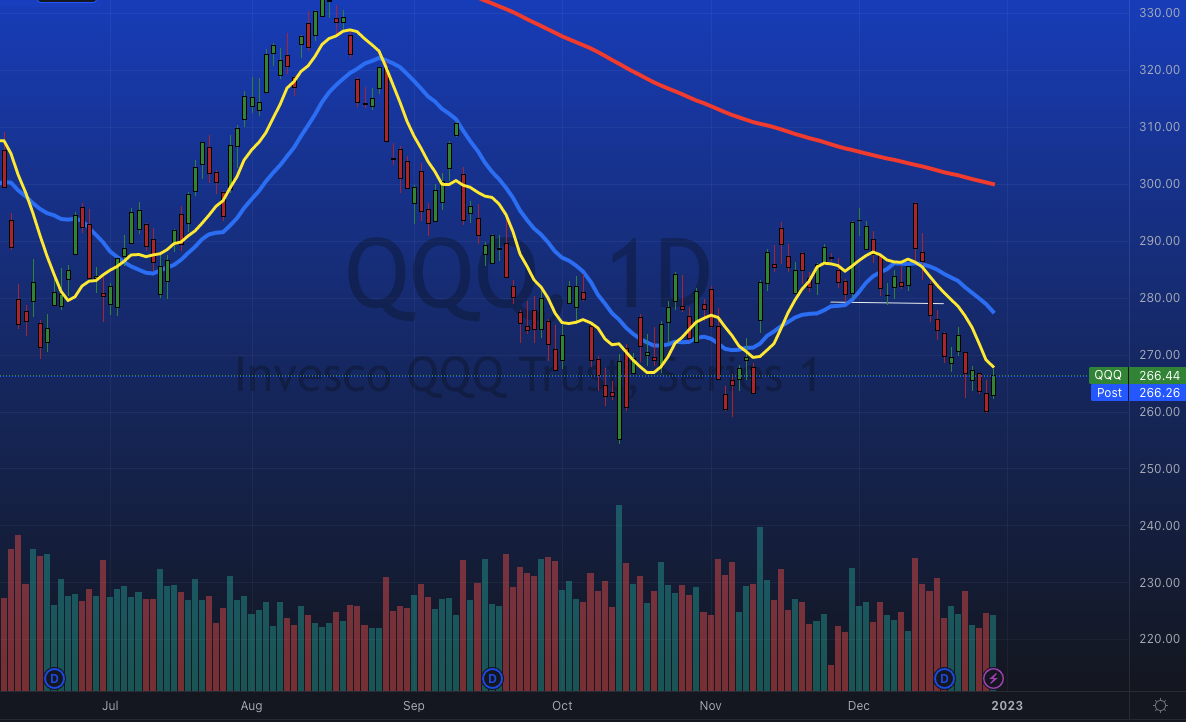Click the 'Jul' label on time axis
Screen dimensions: 1186x722
pyautogui.click(x=110, y=705)
